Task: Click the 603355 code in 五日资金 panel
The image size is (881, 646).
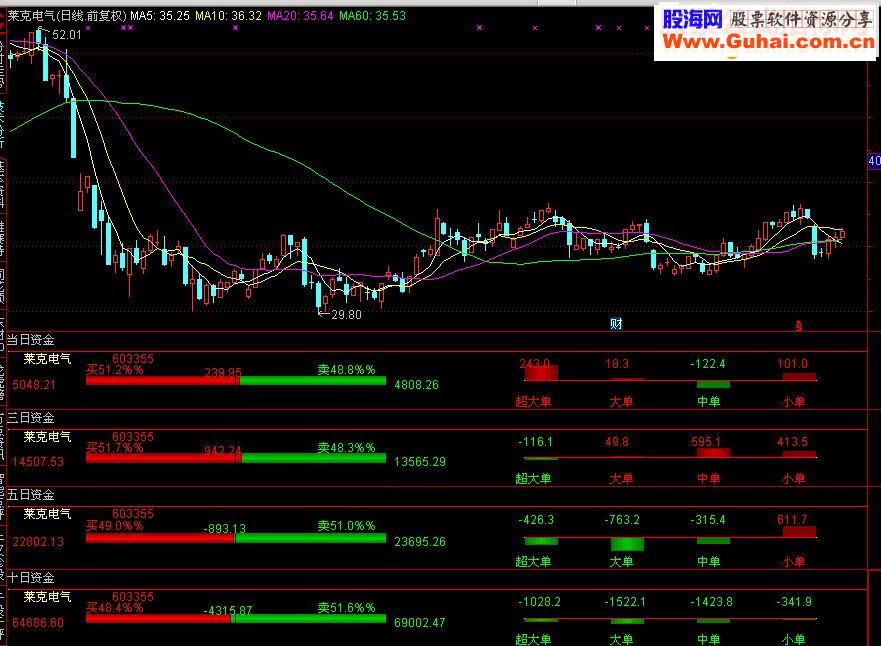Action: (133, 513)
